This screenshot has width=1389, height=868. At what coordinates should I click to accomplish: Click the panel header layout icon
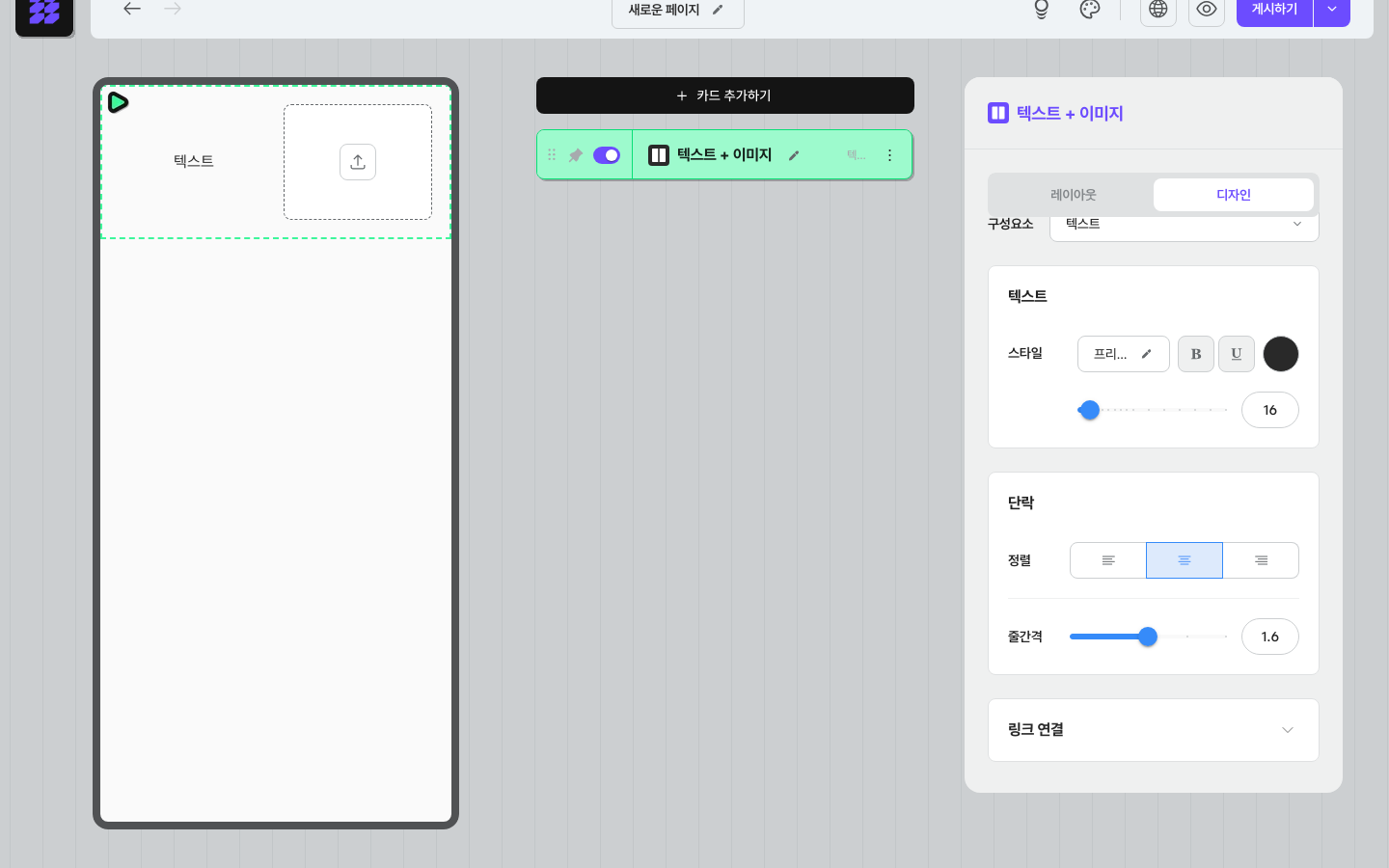pos(998,113)
